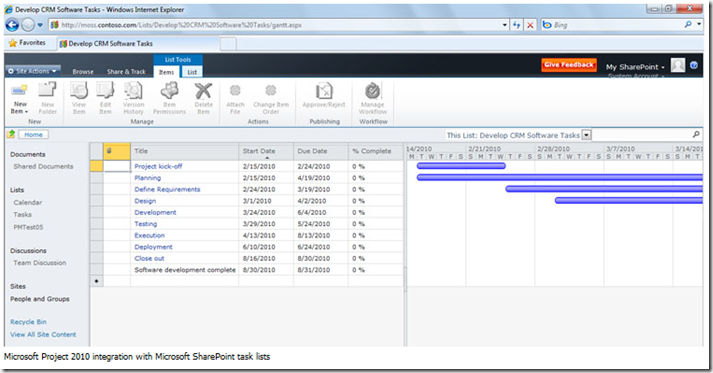The image size is (713, 373).
Task: Open Team Discussion in the sidebar
Action: [40, 263]
